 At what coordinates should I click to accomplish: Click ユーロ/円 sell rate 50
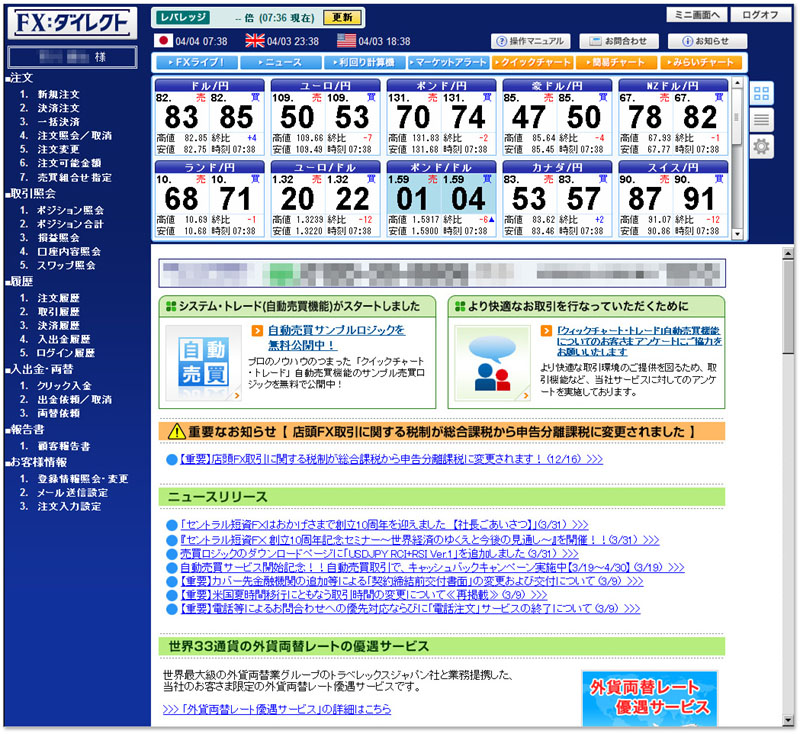pos(297,117)
